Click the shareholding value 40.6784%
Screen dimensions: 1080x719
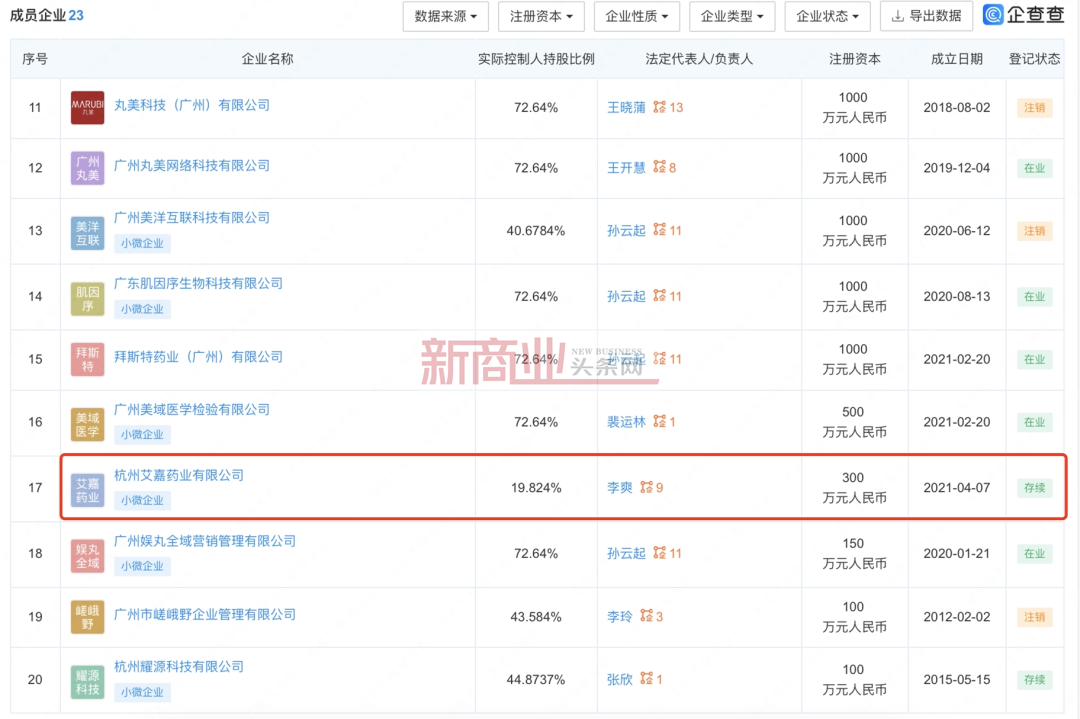[x=536, y=231]
